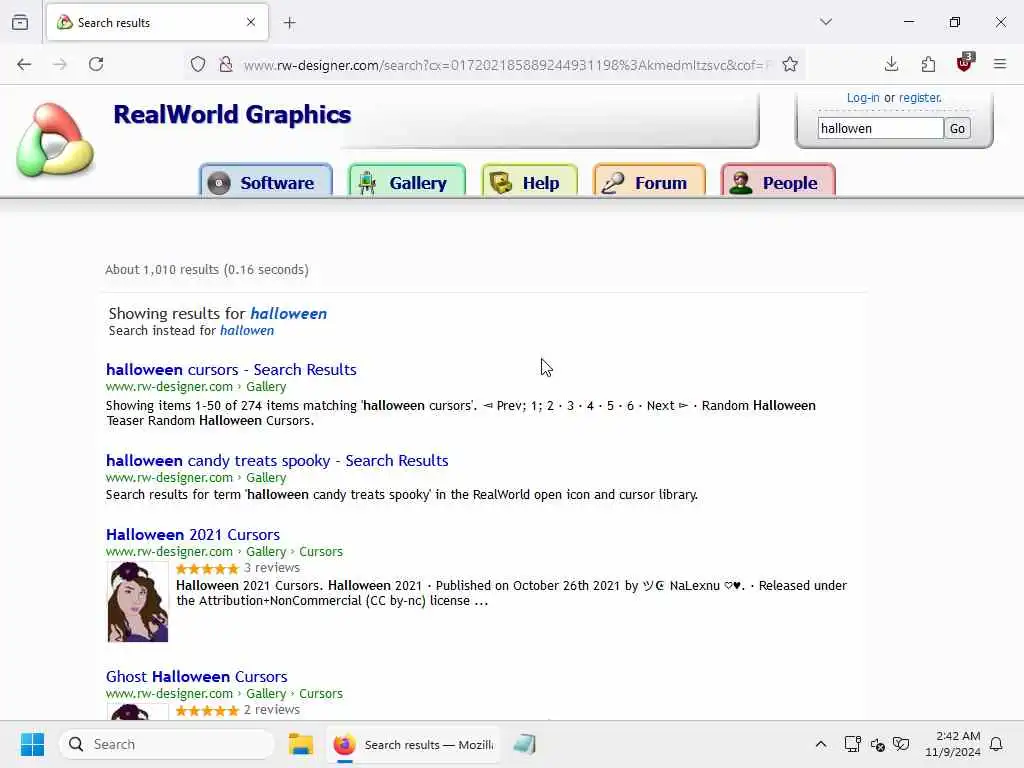Click the browser address bar URL
Viewport: 1024px width, 768px height.
point(507,65)
